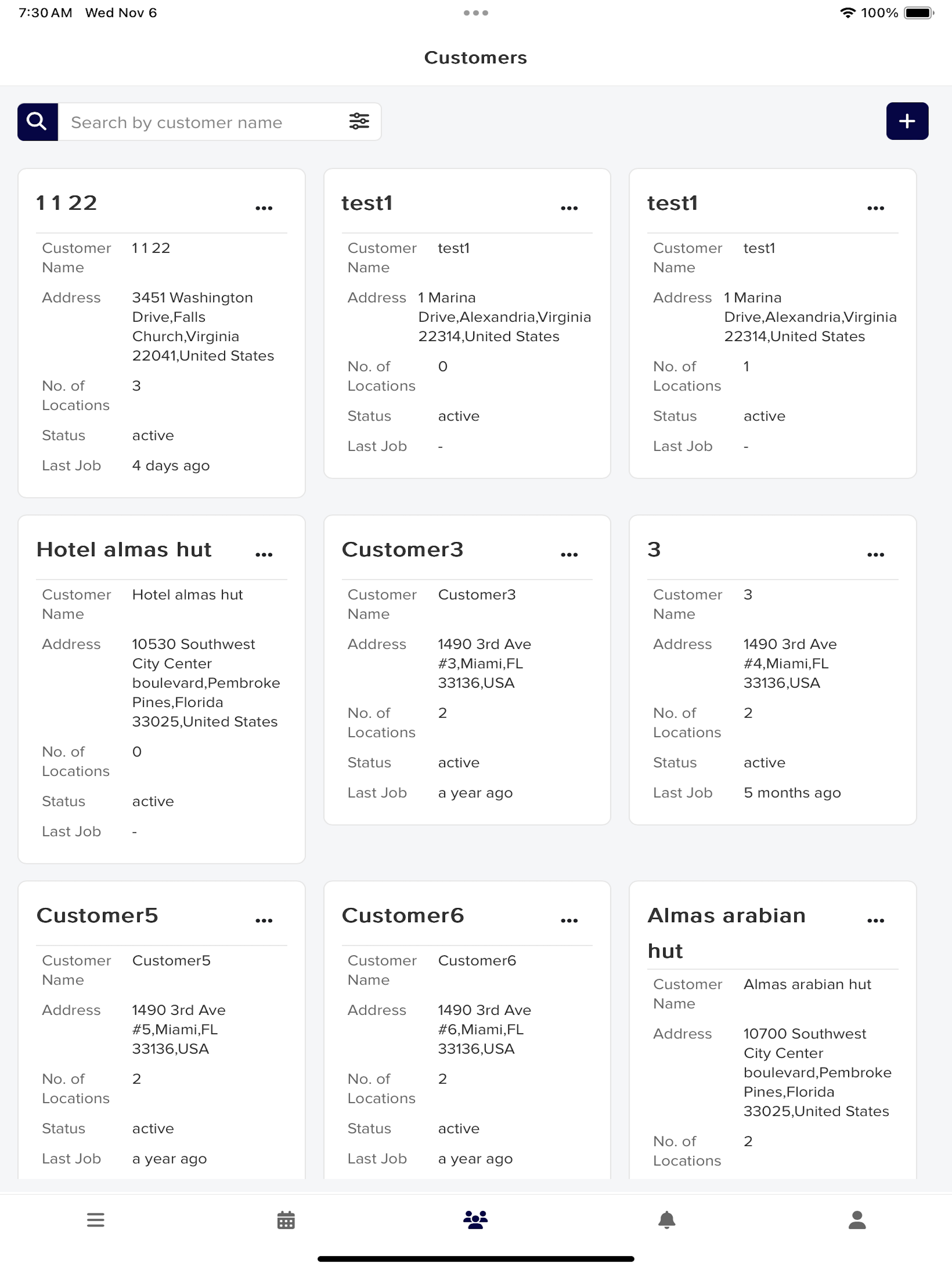Click the 1490 3rd Ave #3 address

(484, 663)
